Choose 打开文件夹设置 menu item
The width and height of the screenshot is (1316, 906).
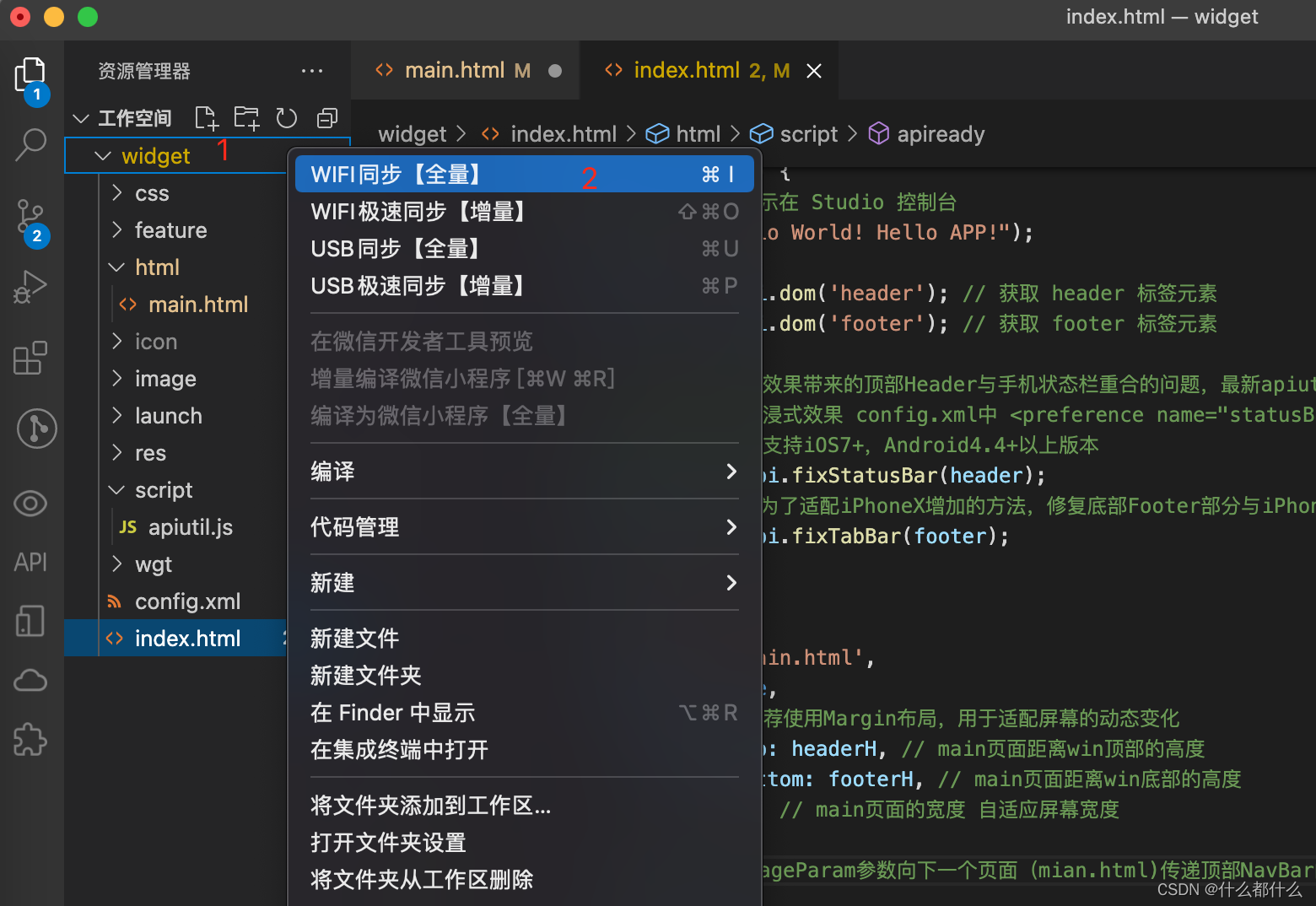pyautogui.click(x=524, y=843)
